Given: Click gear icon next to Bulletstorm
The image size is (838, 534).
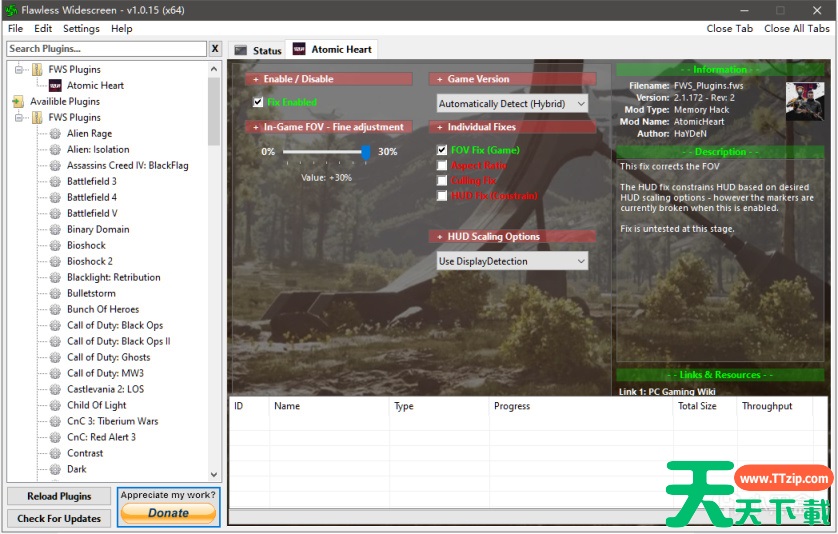Looking at the screenshot, I should pos(55,293).
